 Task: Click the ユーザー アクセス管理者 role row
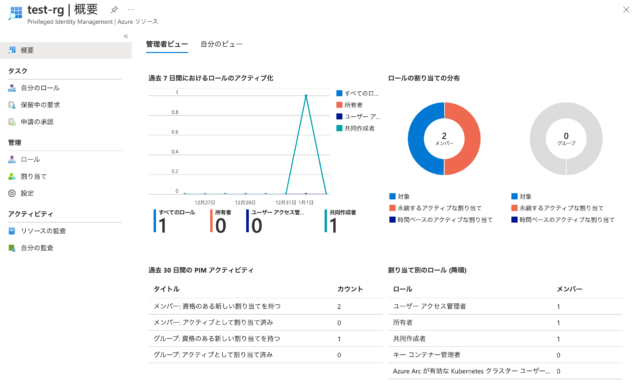tap(505, 306)
